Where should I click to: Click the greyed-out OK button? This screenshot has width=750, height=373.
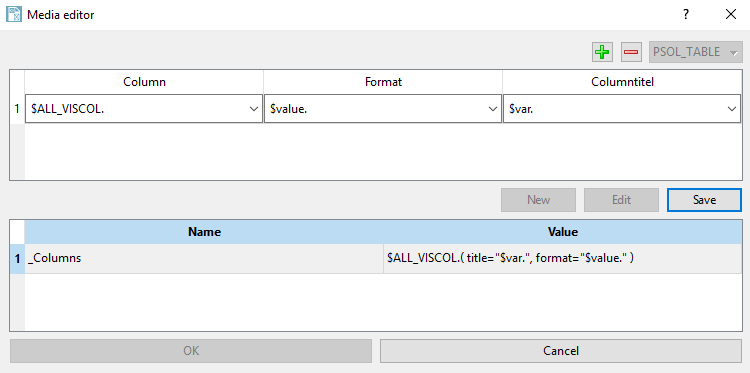pyautogui.click(x=191, y=351)
